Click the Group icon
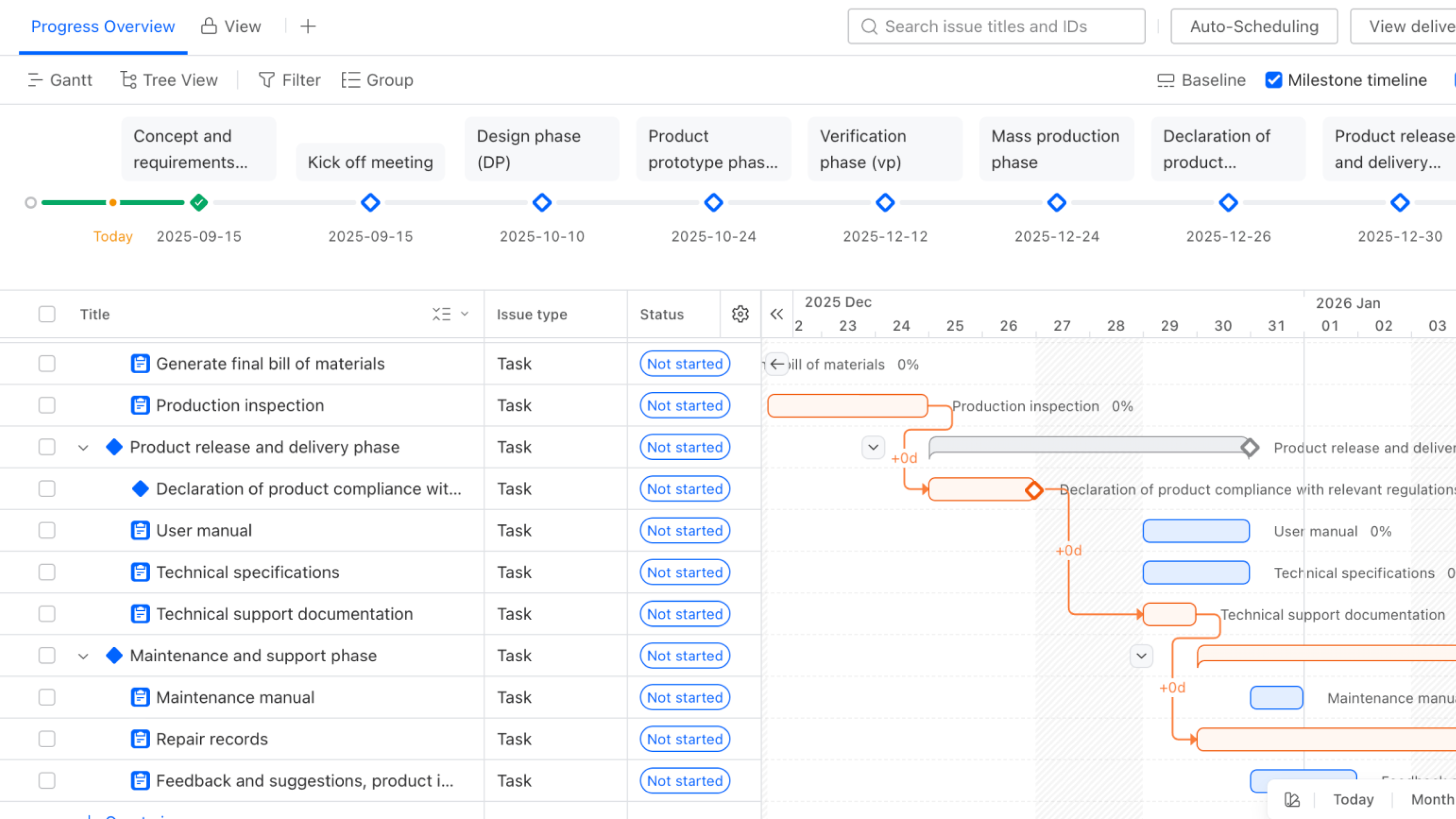The width and height of the screenshot is (1456, 819). coord(350,80)
